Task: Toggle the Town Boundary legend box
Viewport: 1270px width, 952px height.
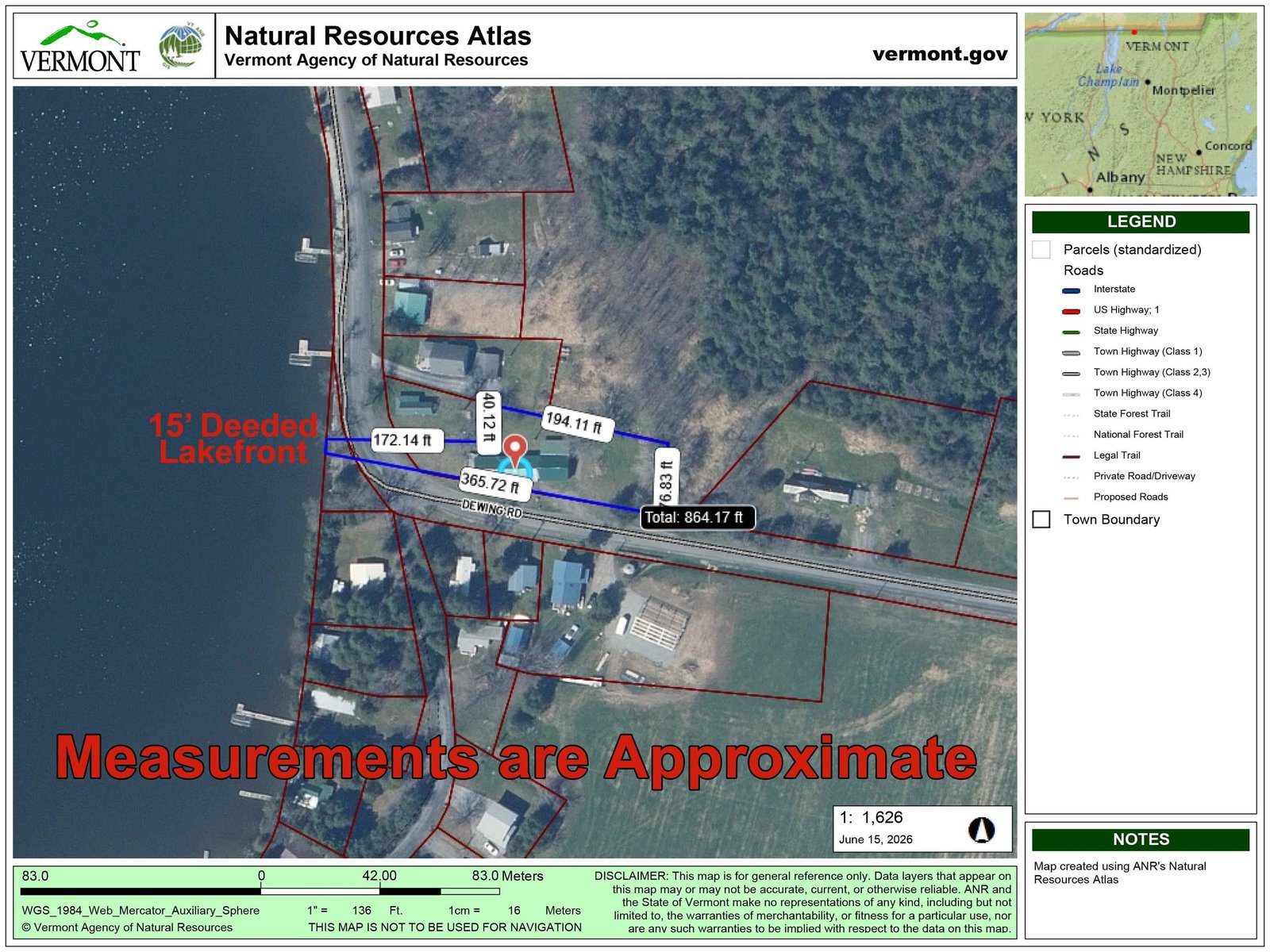Action: click(x=1041, y=520)
